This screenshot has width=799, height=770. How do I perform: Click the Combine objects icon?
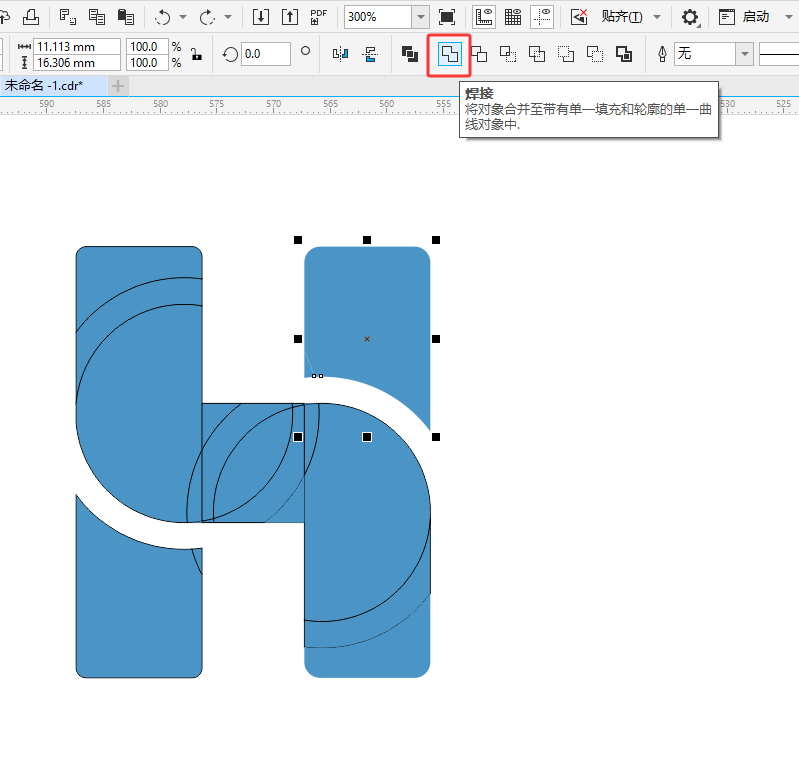point(410,54)
